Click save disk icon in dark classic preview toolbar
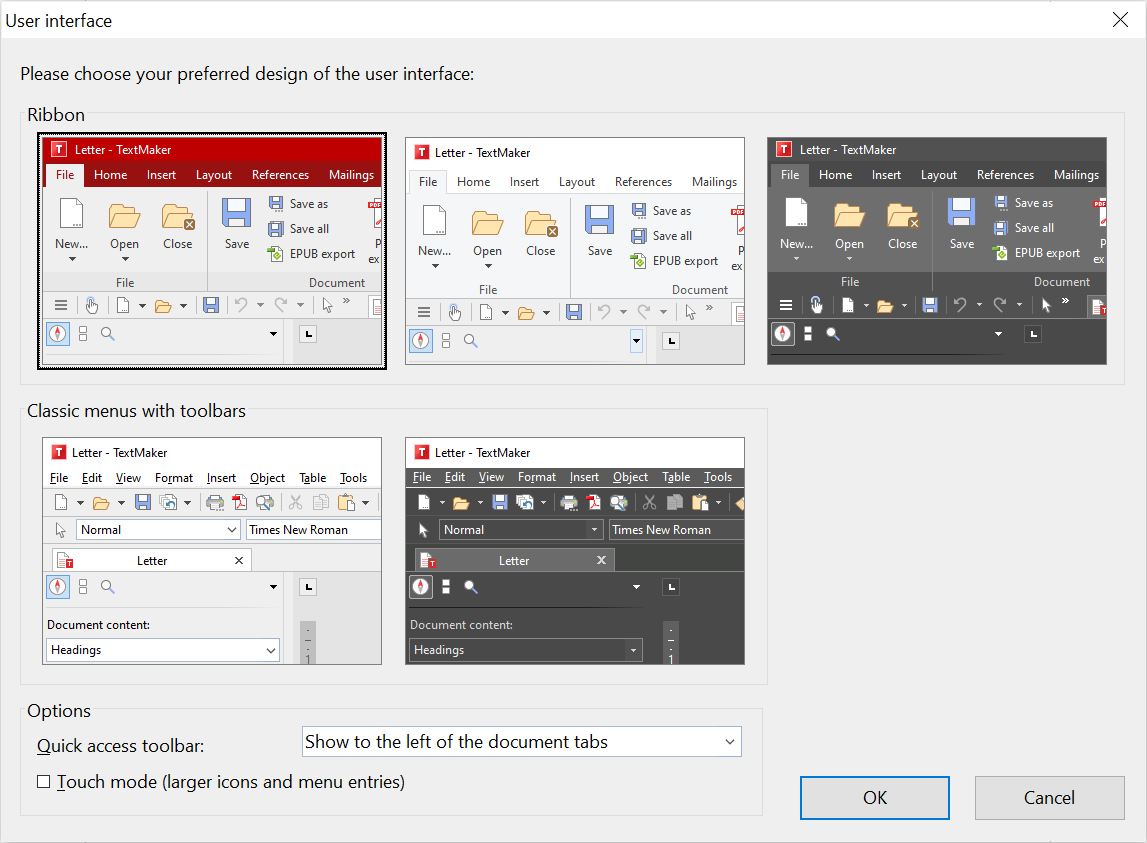Viewport: 1147px width, 843px height. (500, 503)
